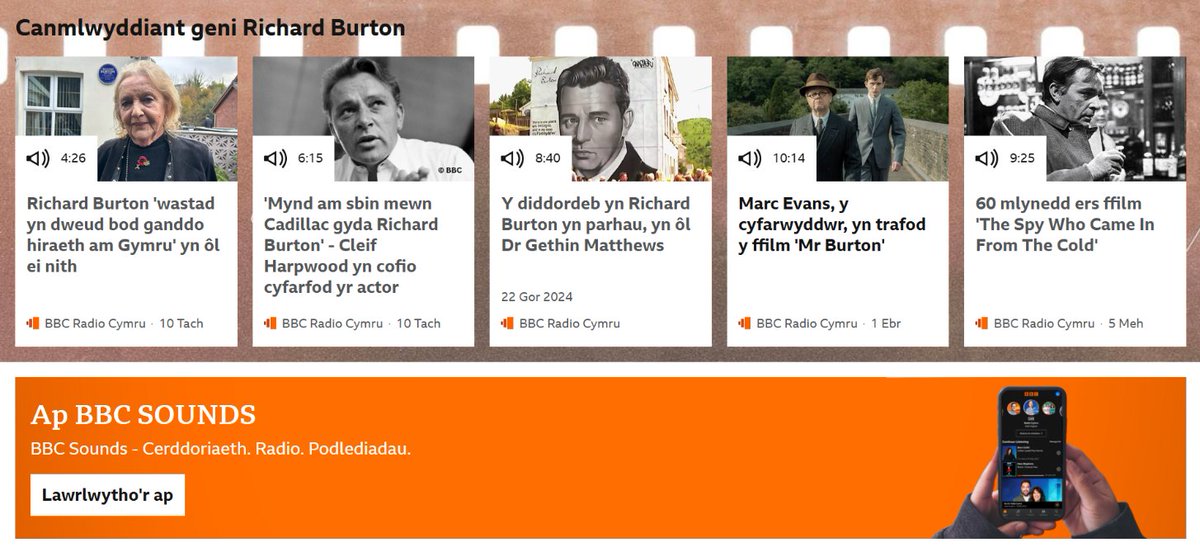Screen dimensions: 1200x552
Task: Click BBC Sounds logo under 'Spy Who Came' card
Action: pos(981,323)
